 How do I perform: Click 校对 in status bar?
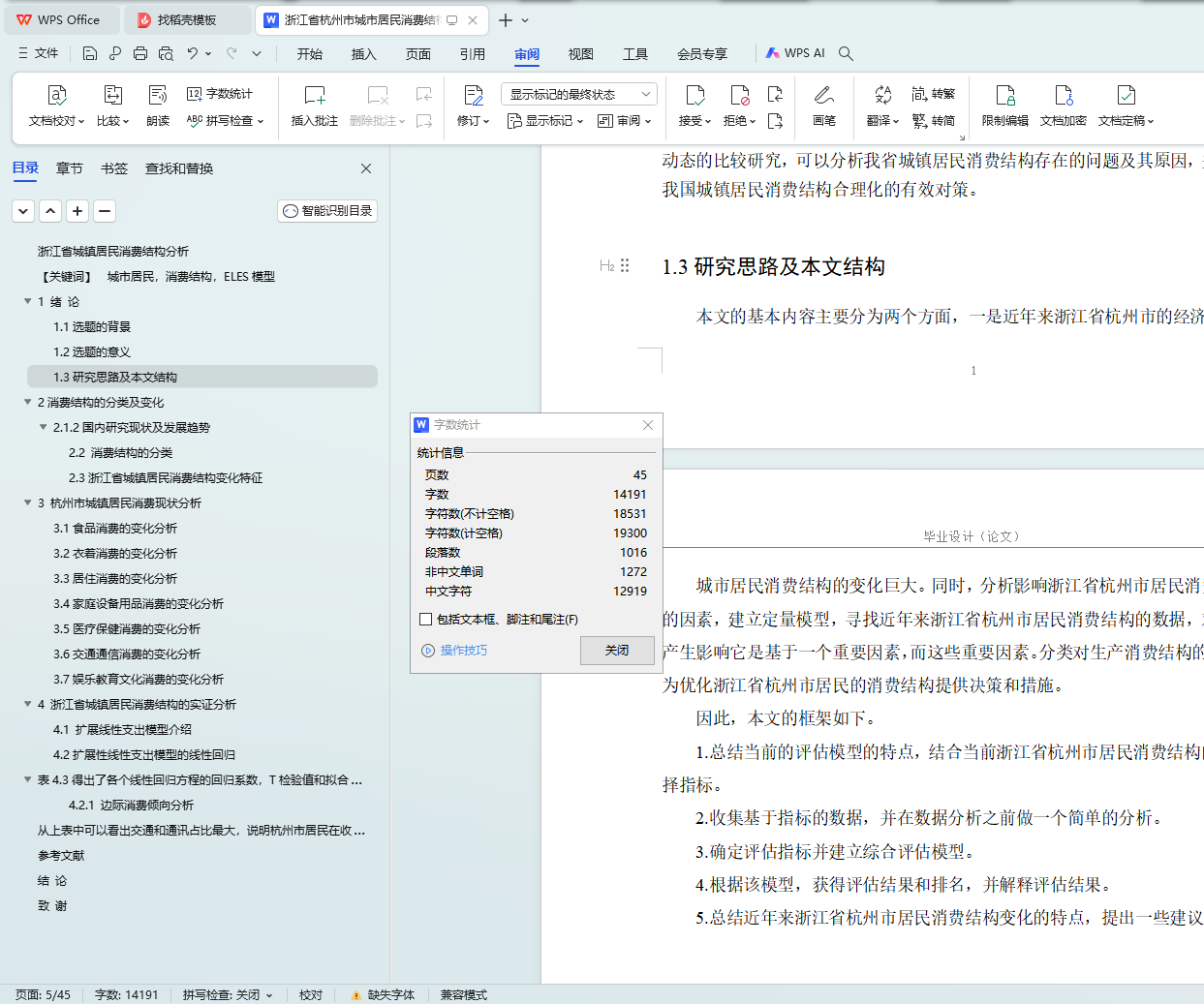point(311,994)
